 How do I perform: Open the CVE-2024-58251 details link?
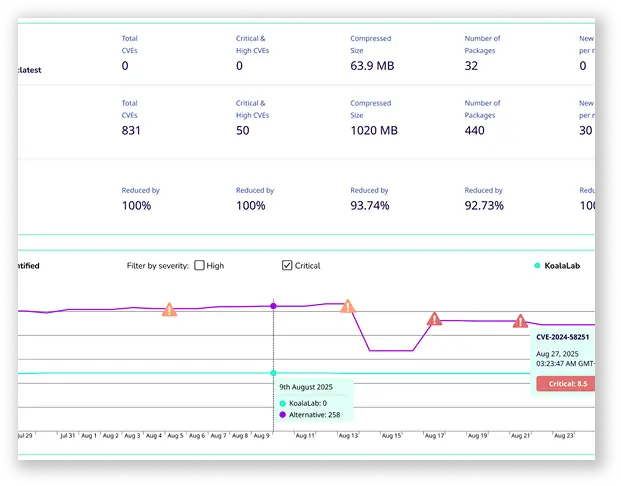(x=564, y=338)
